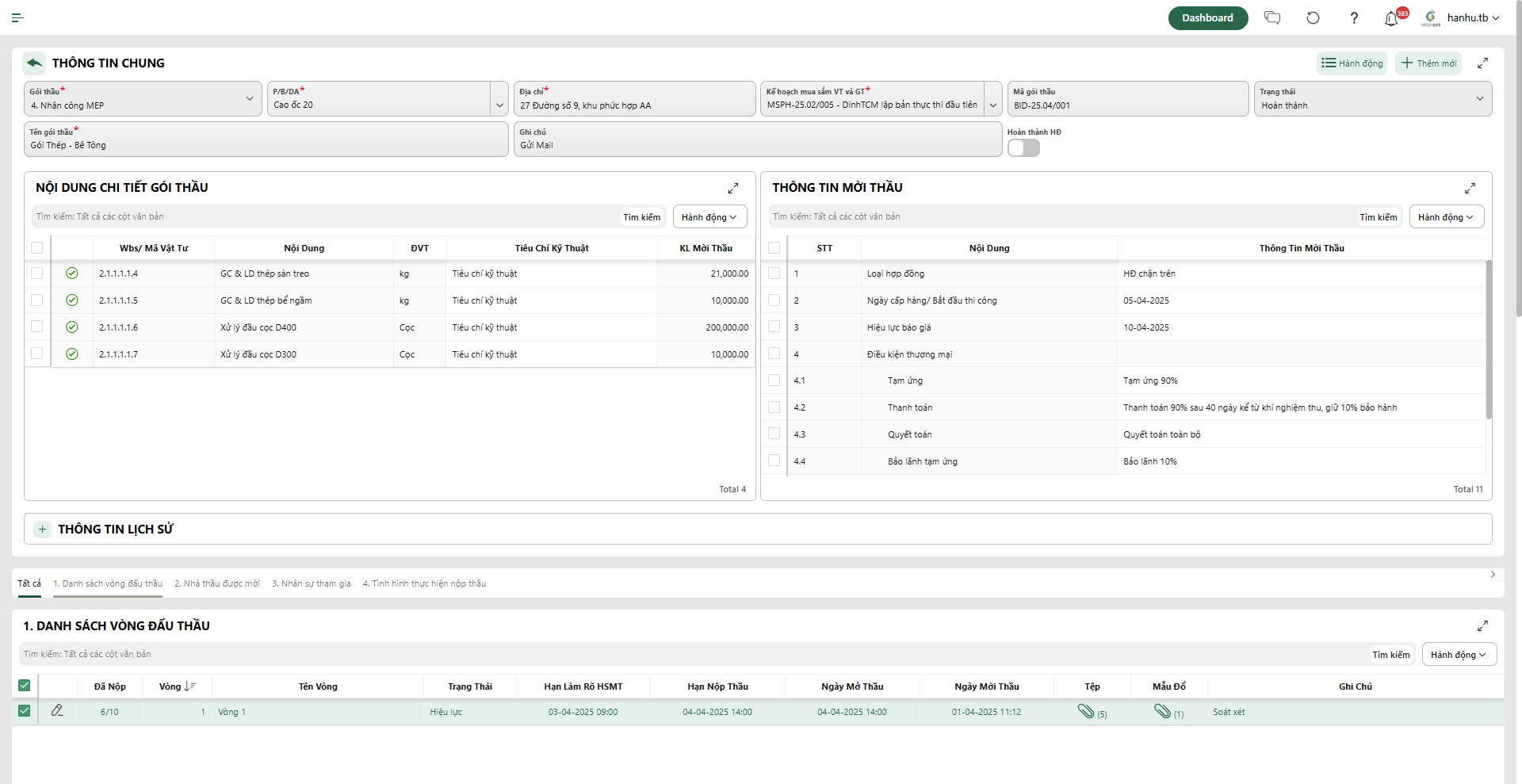The image size is (1522, 784).
Task: Expand DANH SÁCH VÒNG ĐẤU THẦU panel fullscreen
Action: tap(1482, 626)
